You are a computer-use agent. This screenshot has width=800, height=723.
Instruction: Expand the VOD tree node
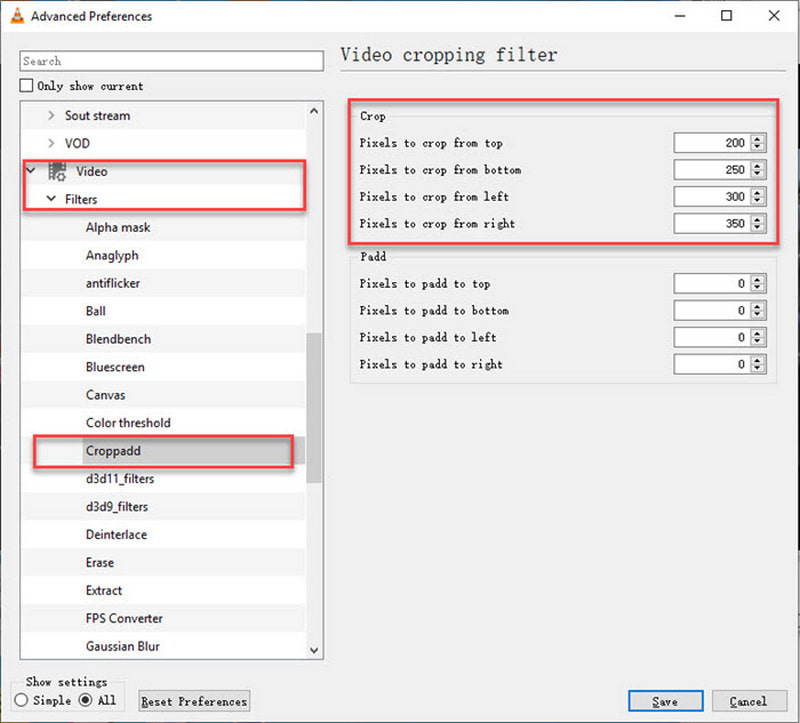pyautogui.click(x=51, y=143)
